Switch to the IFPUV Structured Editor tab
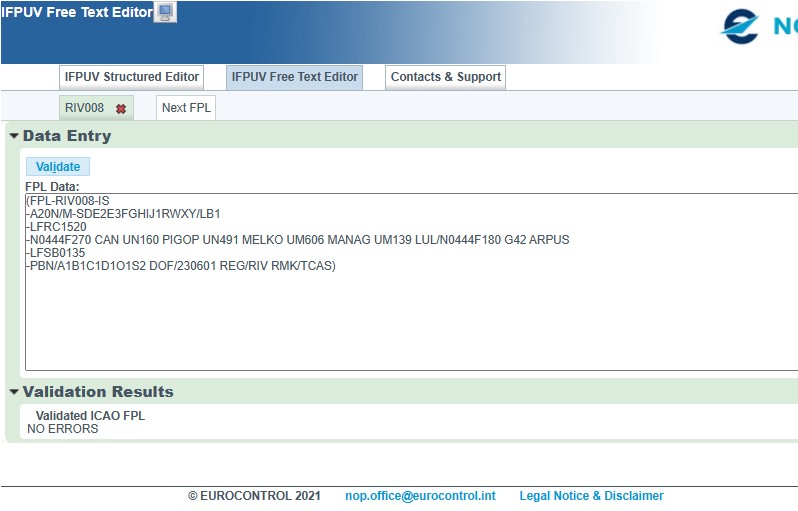 tap(131, 77)
